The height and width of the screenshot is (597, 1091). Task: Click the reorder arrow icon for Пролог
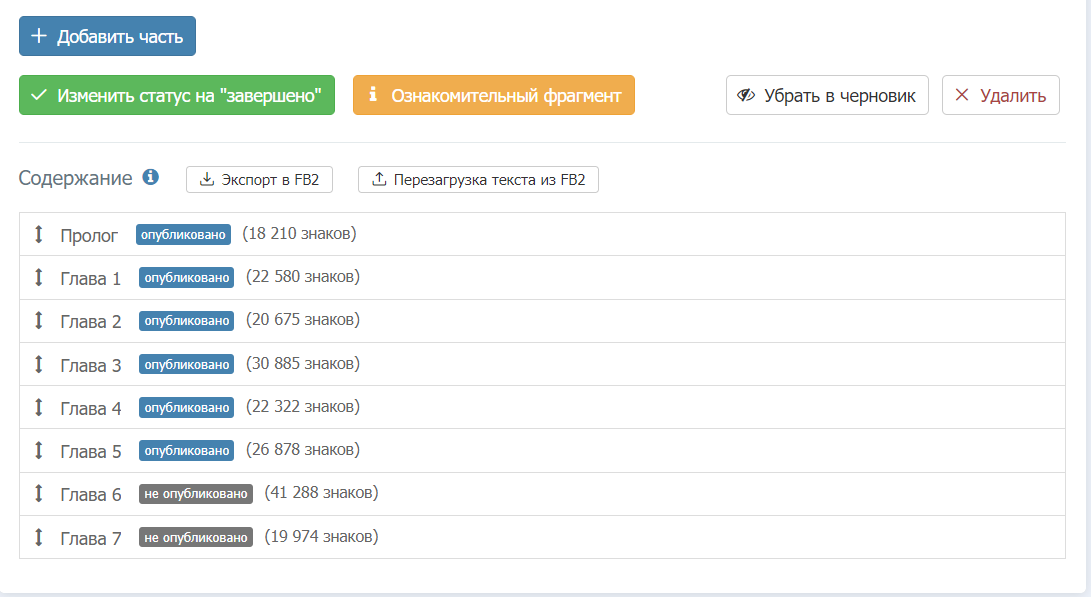coord(39,234)
